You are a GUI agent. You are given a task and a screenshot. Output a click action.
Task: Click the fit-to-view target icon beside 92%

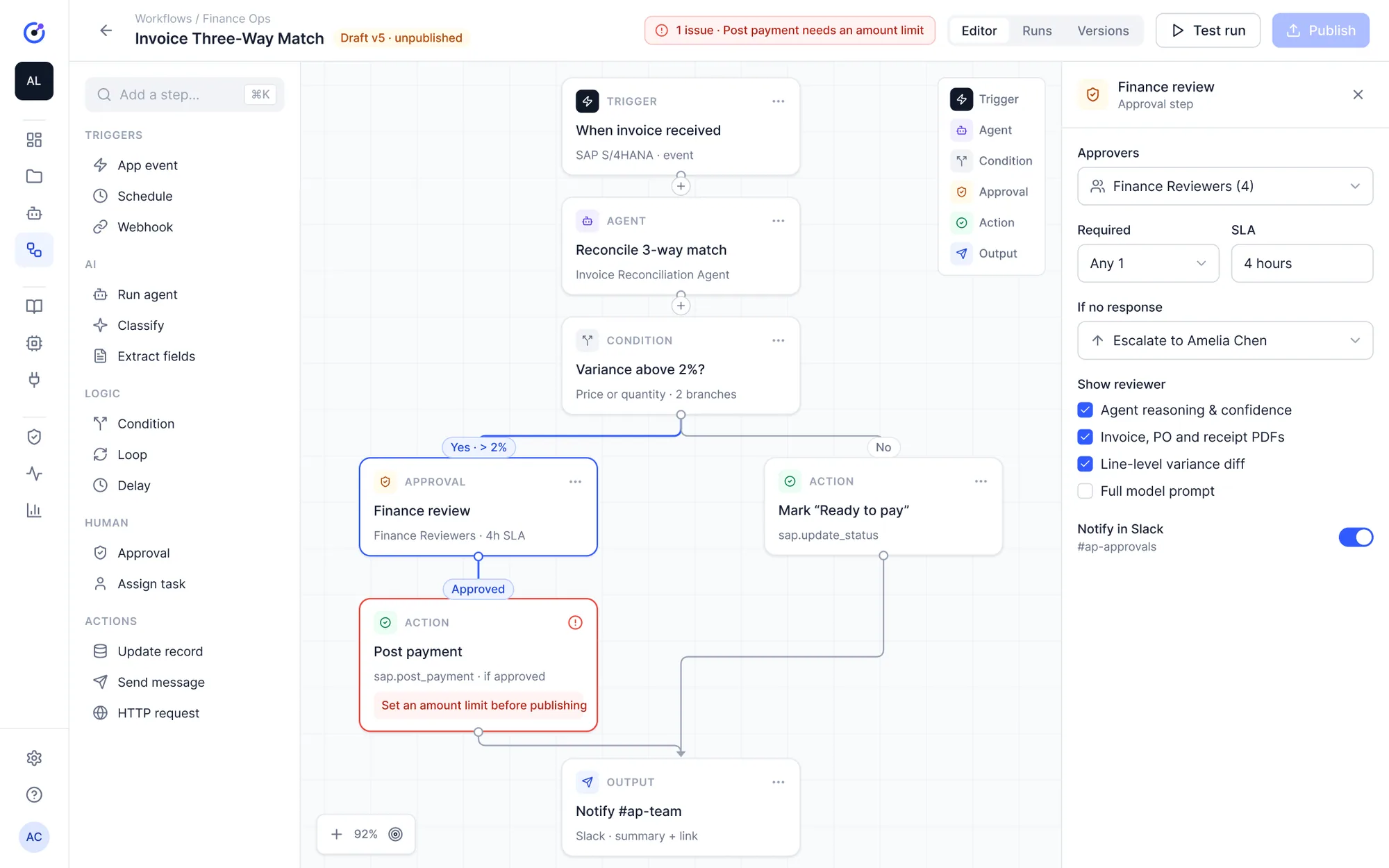tap(395, 834)
